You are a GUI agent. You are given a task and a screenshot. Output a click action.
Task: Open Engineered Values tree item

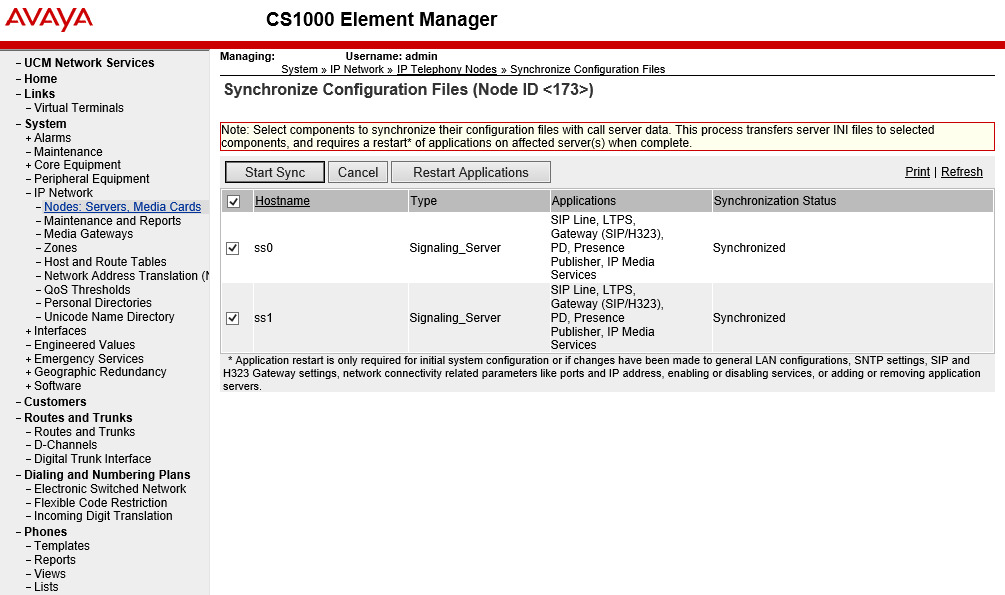pyautogui.click(x=85, y=345)
